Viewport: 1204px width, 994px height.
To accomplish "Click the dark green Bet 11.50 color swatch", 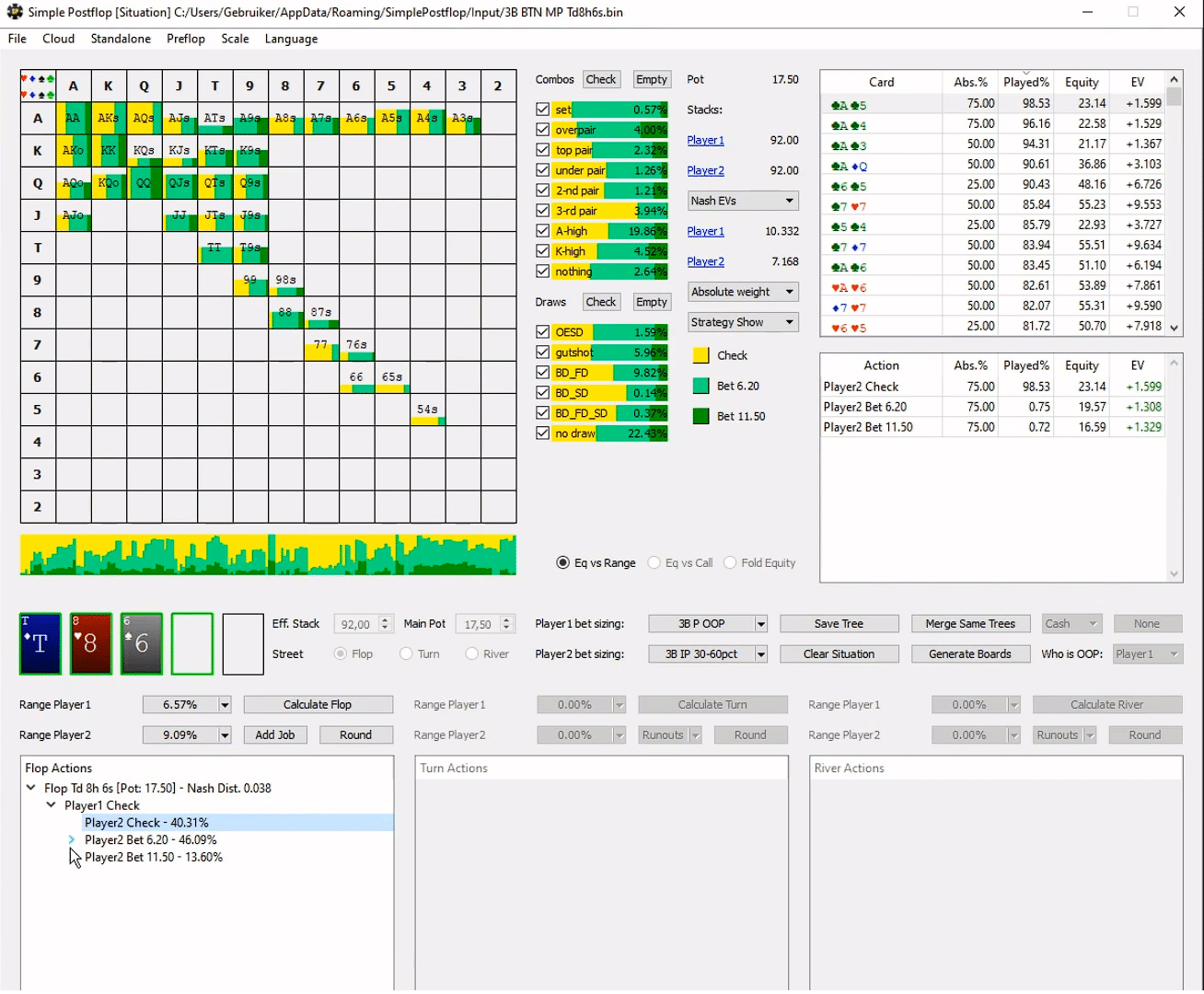I will tap(701, 416).
